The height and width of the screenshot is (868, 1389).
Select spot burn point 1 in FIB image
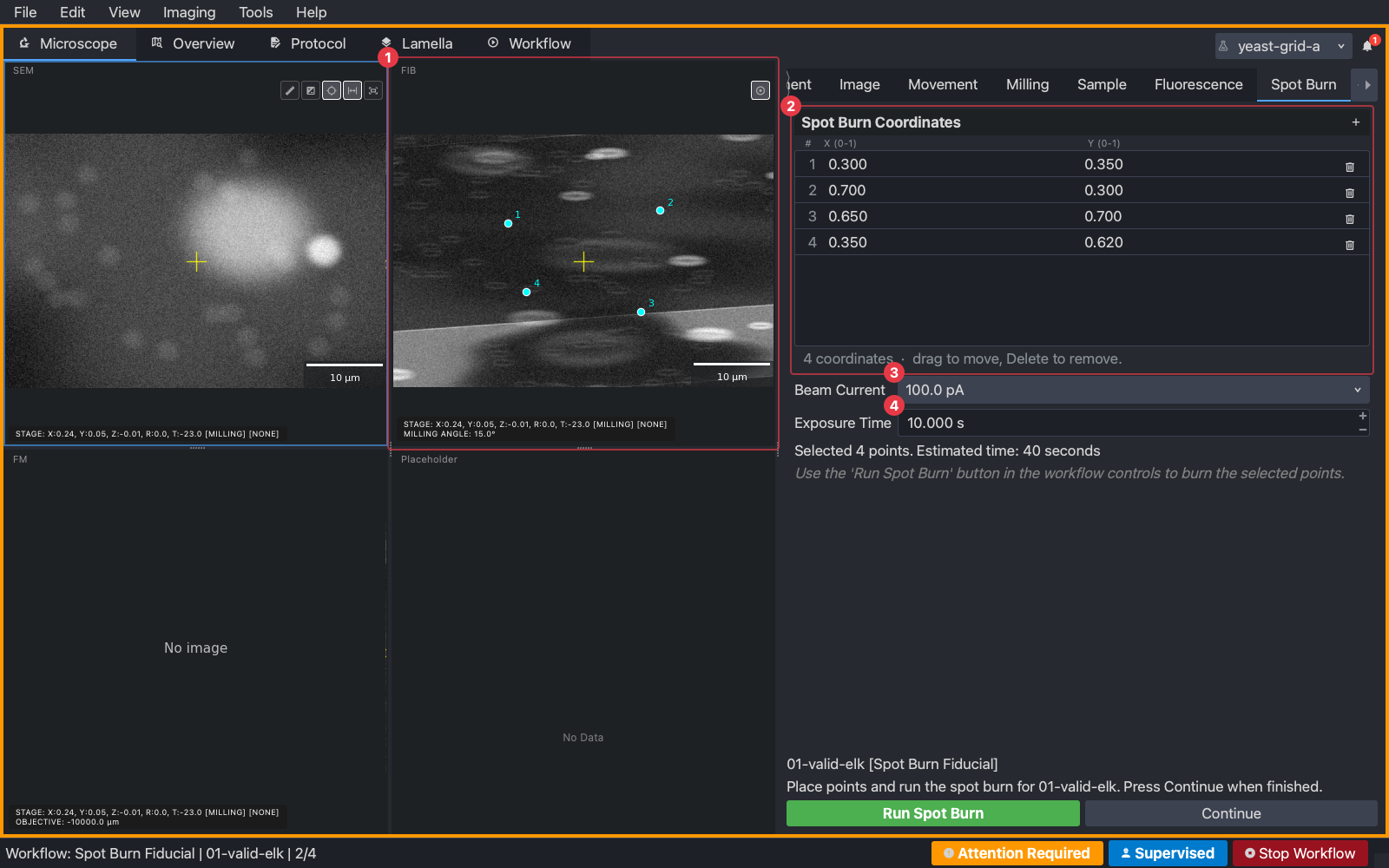tap(508, 223)
